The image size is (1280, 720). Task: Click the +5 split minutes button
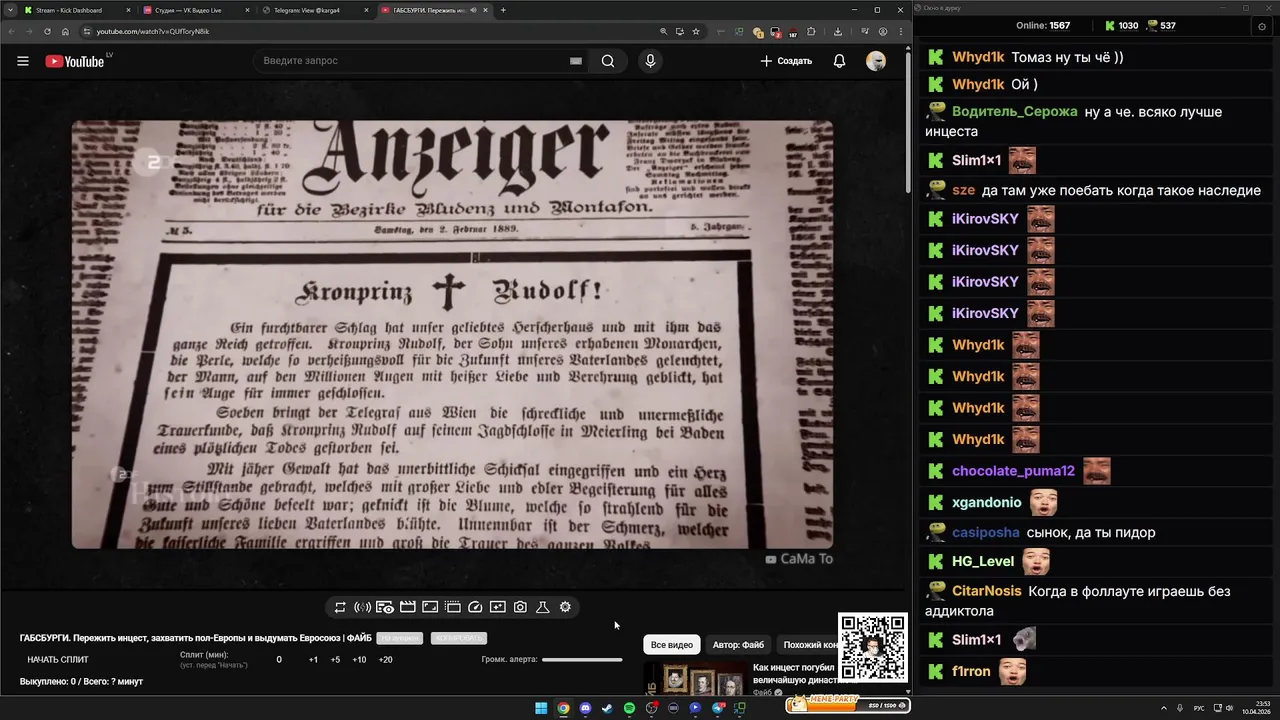(x=335, y=660)
